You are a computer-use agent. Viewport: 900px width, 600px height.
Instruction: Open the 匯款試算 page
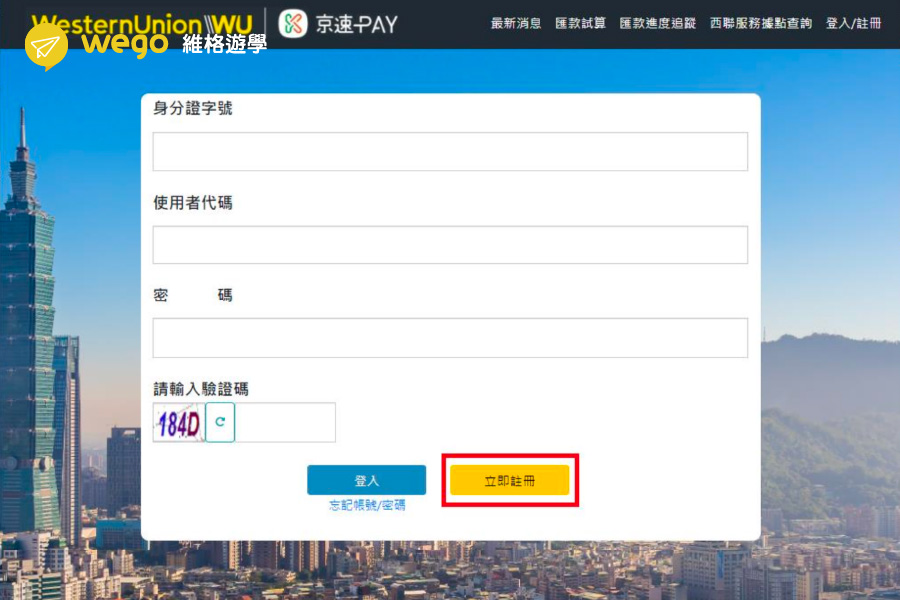click(580, 23)
